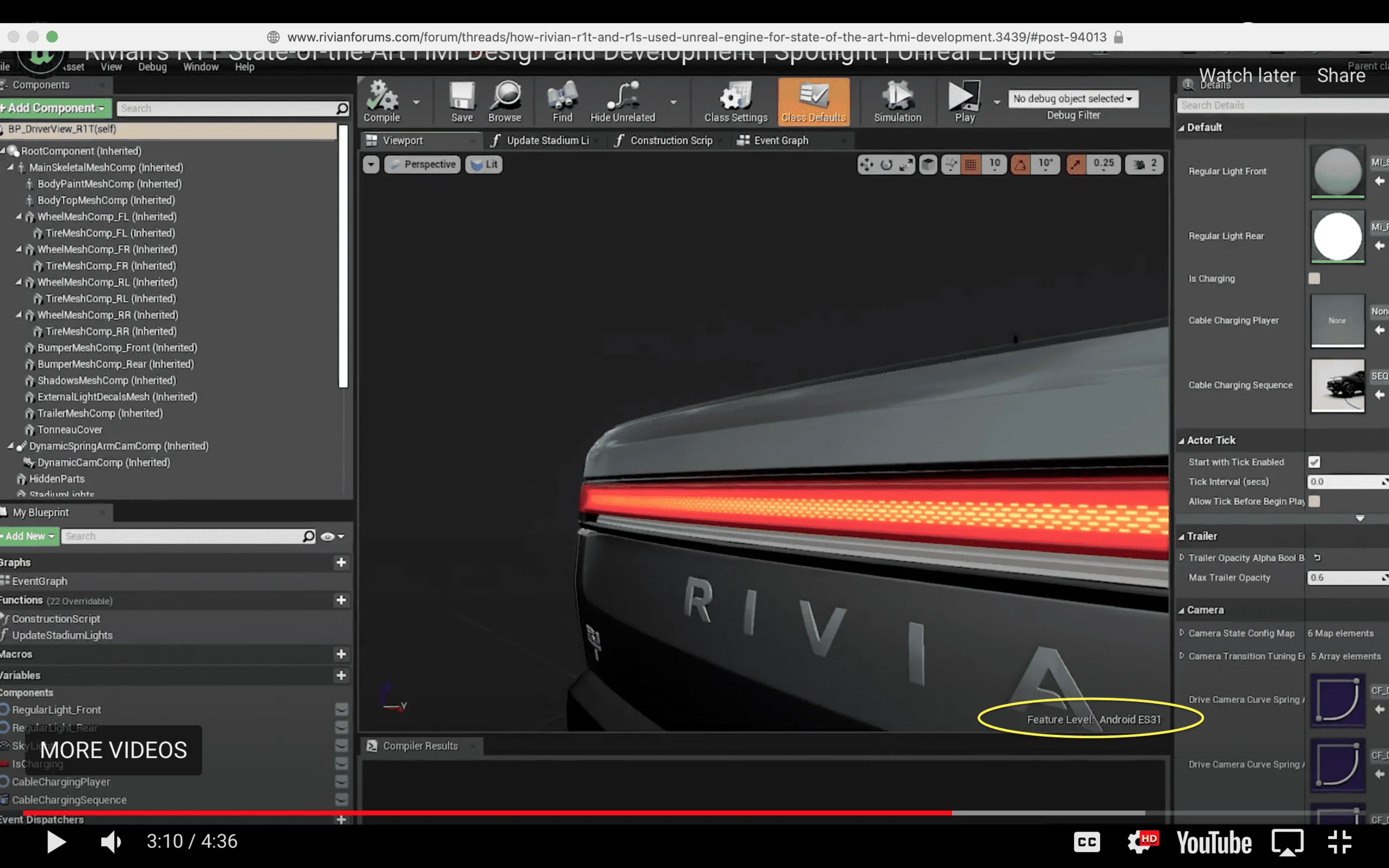
Task: Open Add Component dropdown
Action: click(55, 108)
